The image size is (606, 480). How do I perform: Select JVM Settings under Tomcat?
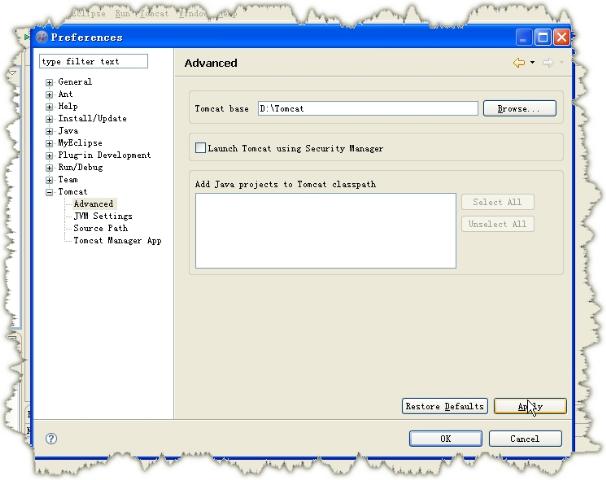tap(103, 216)
